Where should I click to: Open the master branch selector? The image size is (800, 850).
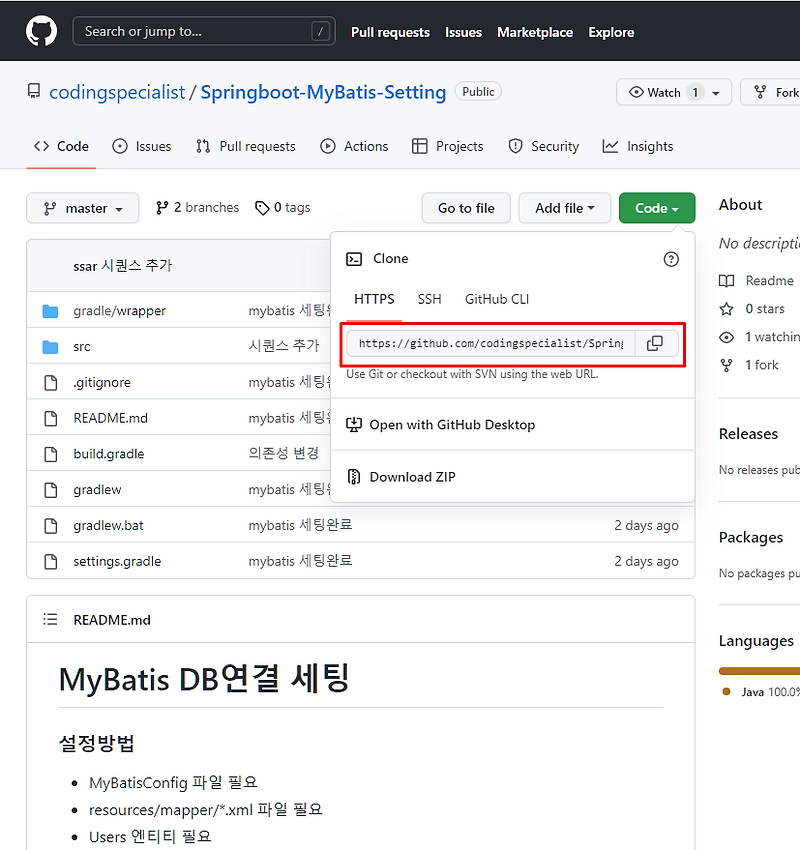[x=82, y=208]
